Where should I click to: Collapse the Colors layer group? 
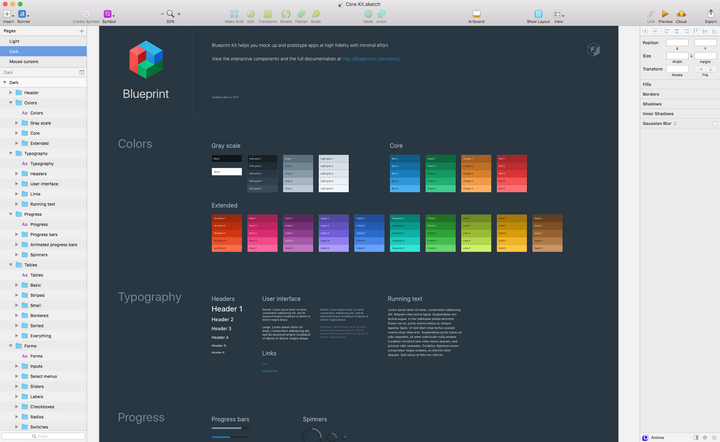tap(11, 103)
